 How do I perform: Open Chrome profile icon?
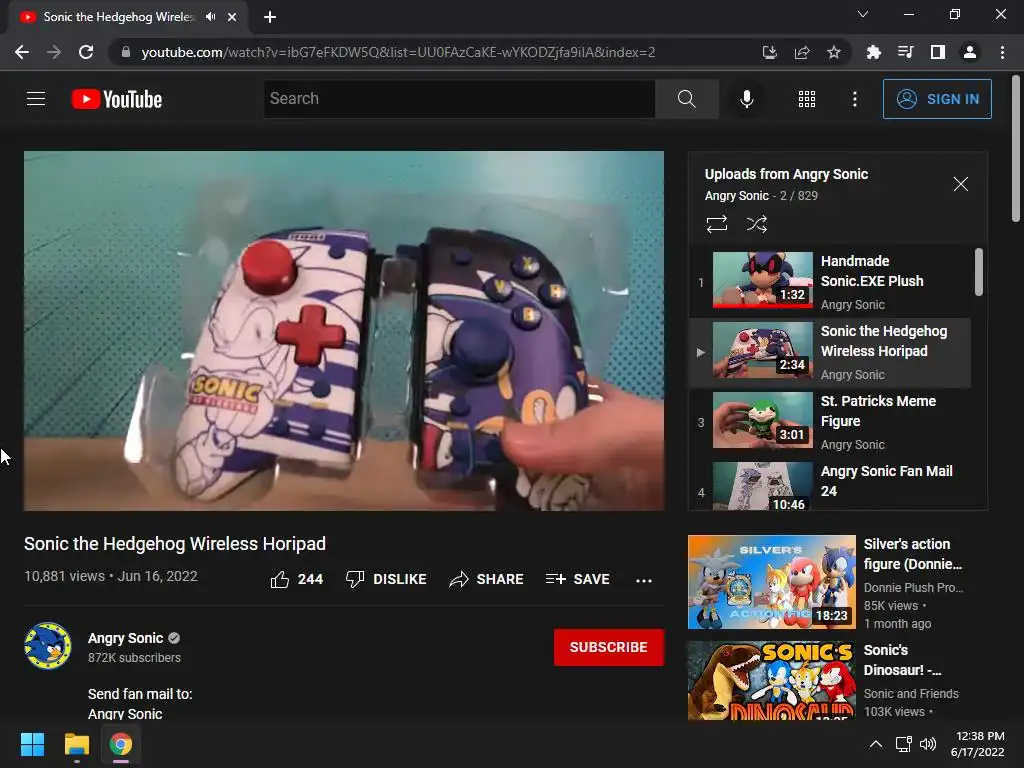click(x=970, y=52)
